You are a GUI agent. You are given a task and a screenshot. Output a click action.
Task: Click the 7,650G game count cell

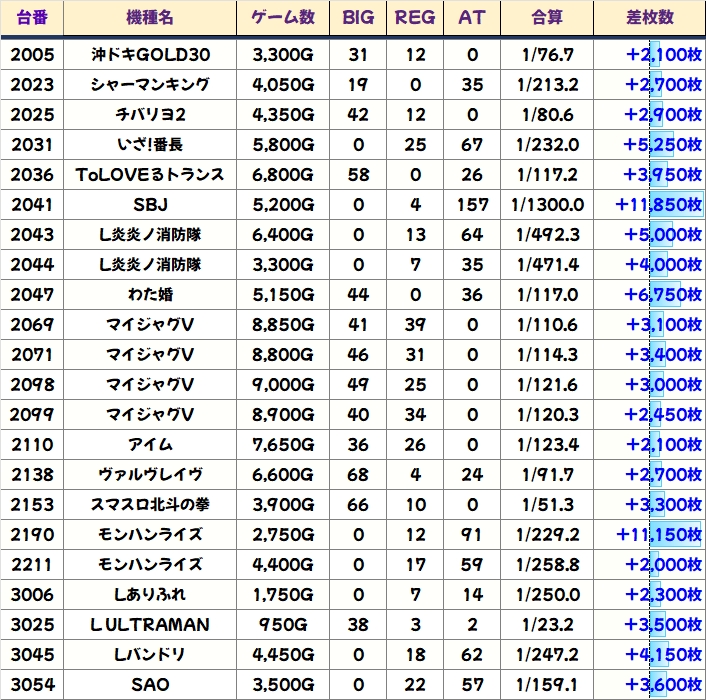pos(283,445)
